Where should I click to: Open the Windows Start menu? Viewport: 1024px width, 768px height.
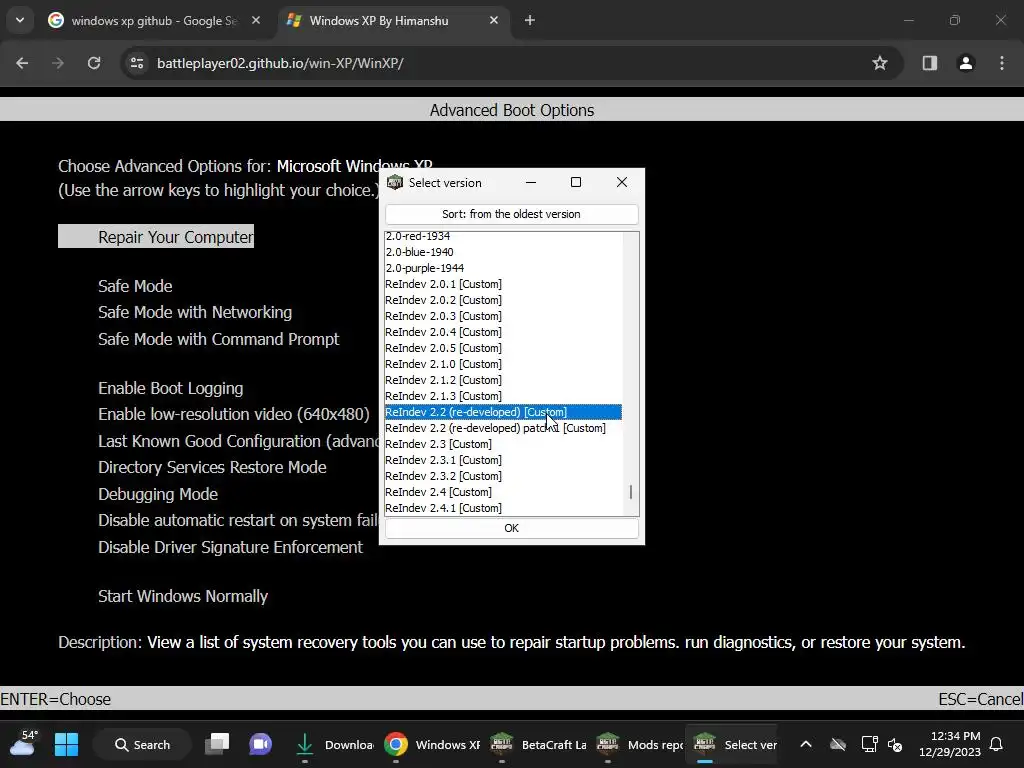pos(66,744)
